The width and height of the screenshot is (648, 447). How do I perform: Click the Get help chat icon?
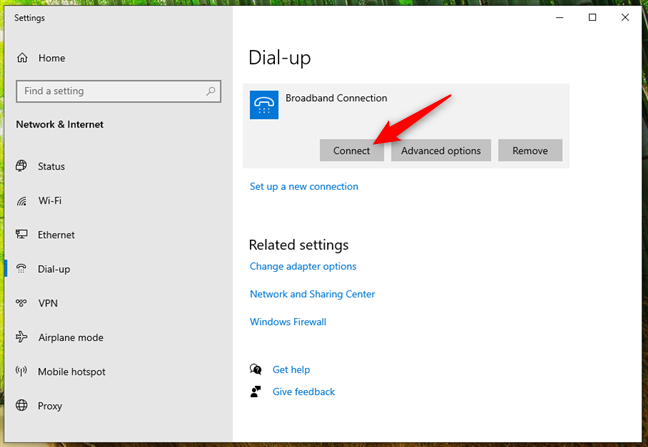[256, 369]
